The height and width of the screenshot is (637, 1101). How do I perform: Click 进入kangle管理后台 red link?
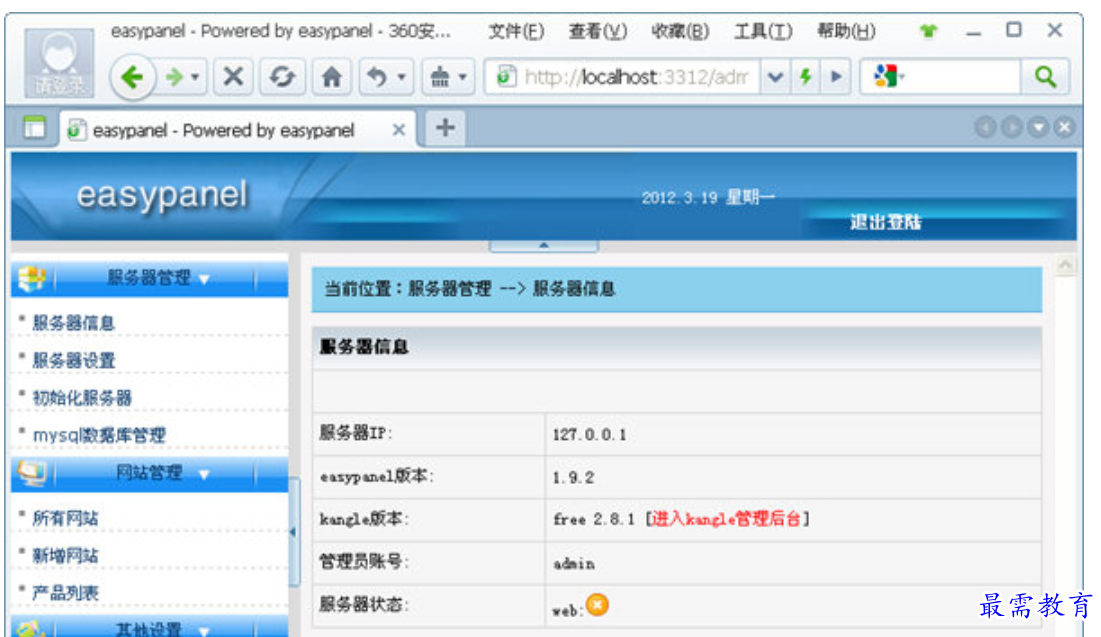[x=726, y=519]
